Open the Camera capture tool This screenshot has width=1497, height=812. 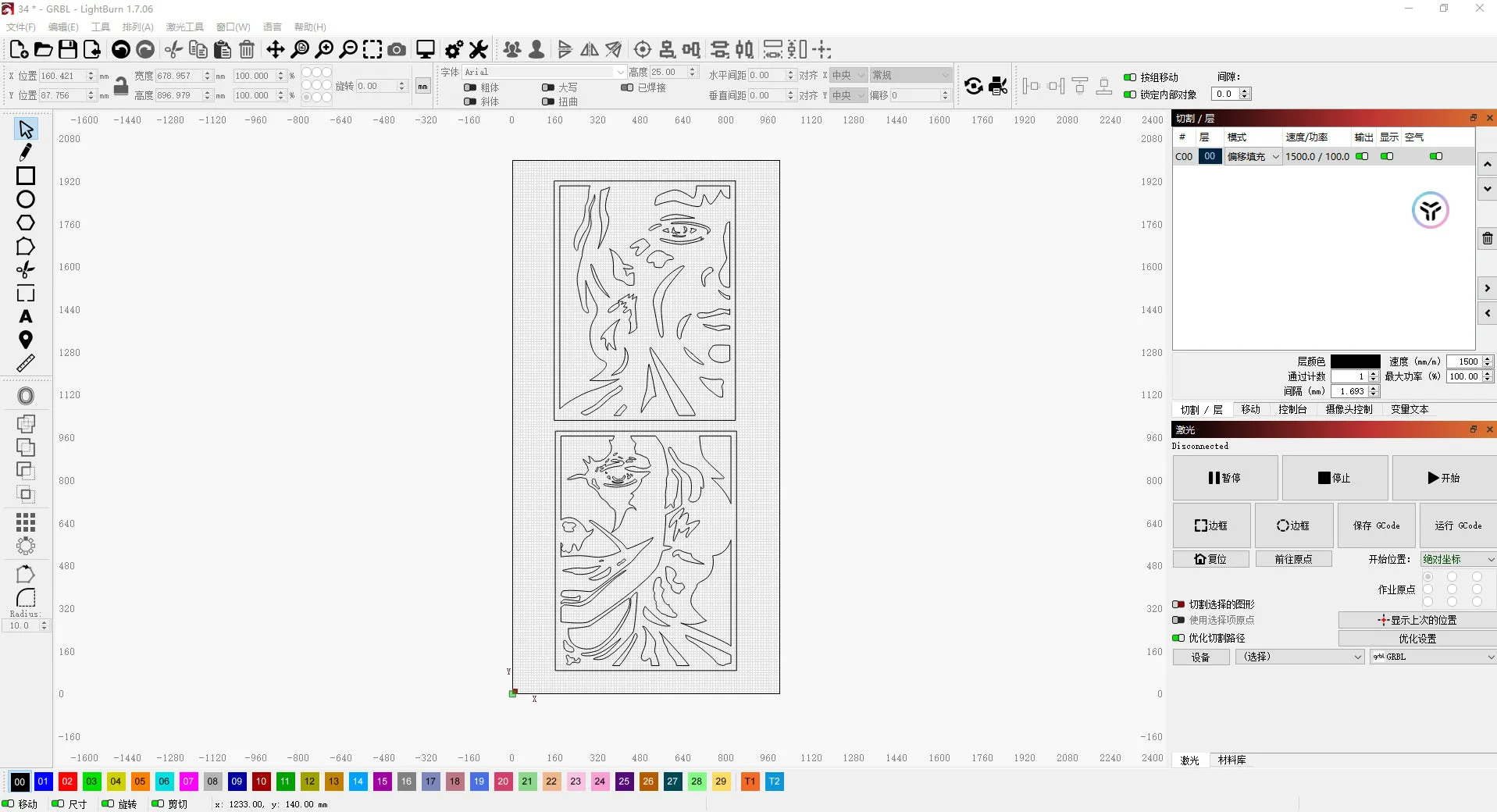397,50
